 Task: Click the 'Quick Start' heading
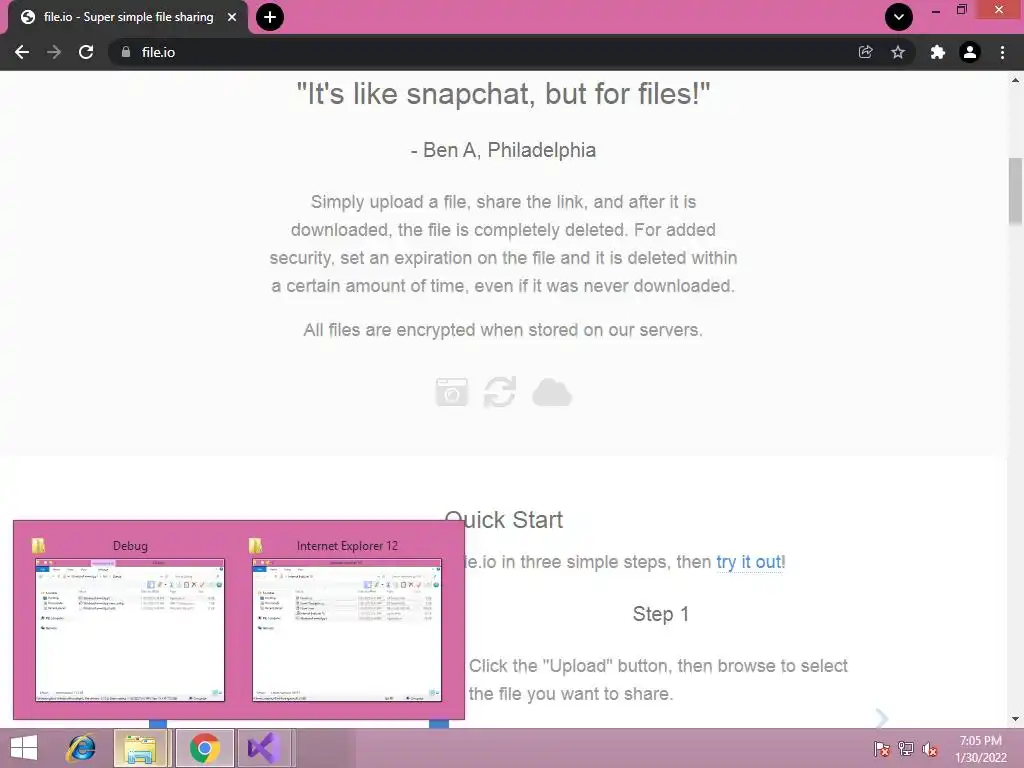click(504, 520)
